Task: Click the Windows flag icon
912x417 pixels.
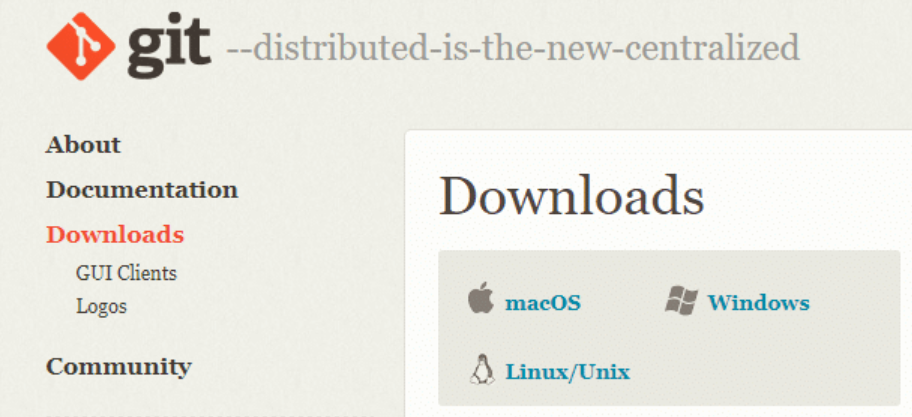Action: (681, 301)
